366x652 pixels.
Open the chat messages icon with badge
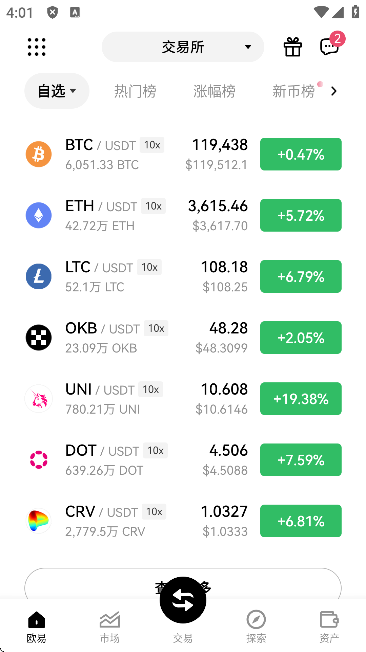[330, 46]
